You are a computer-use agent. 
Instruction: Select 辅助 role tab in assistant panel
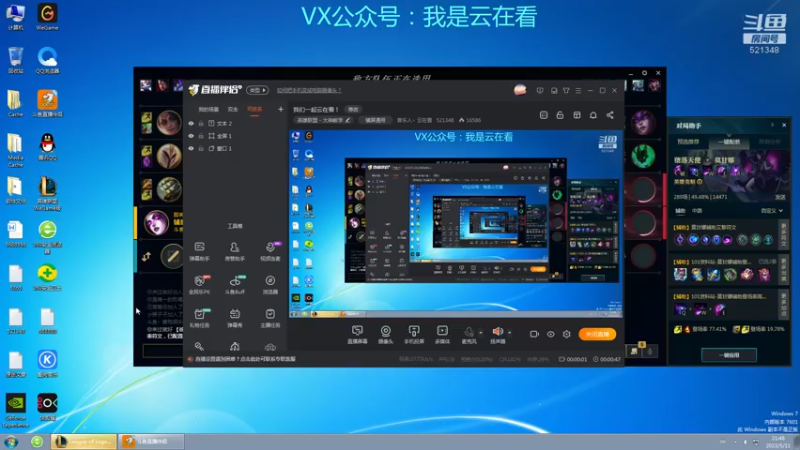pos(681,211)
